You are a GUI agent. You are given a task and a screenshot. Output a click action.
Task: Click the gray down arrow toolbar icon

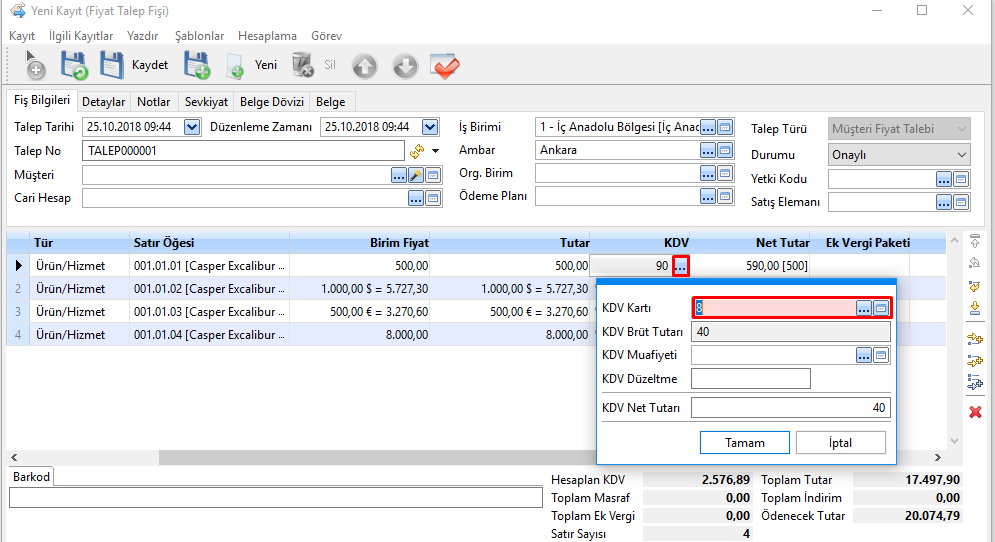[404, 66]
